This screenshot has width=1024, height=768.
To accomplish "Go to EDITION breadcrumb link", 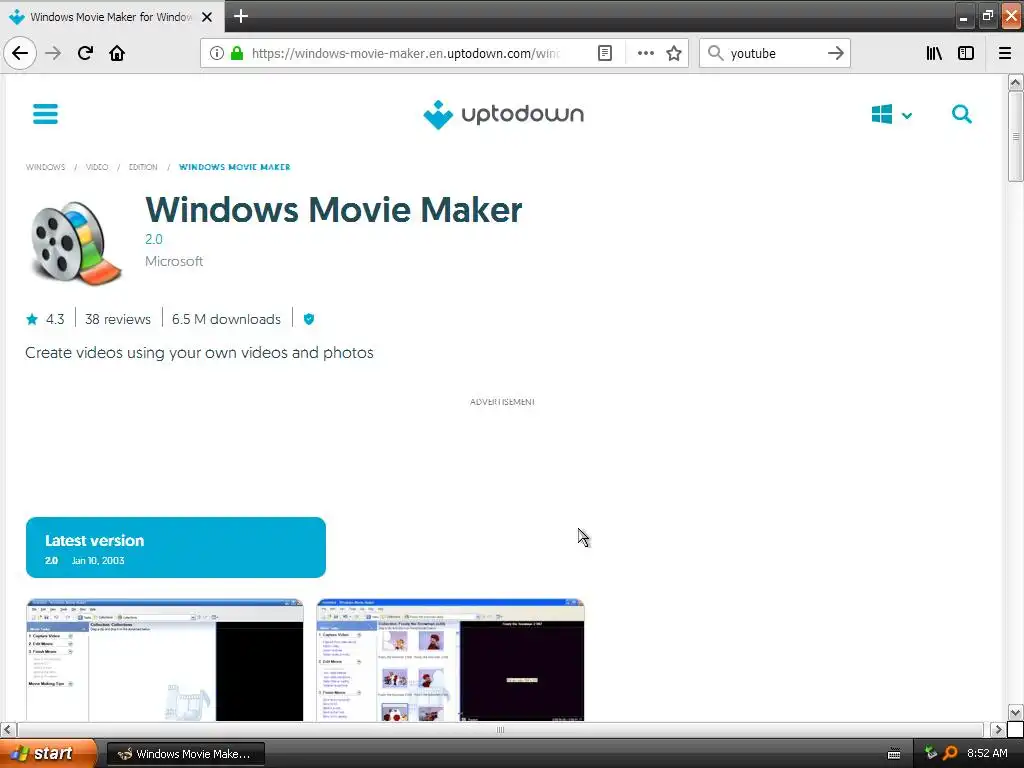I will tap(143, 167).
